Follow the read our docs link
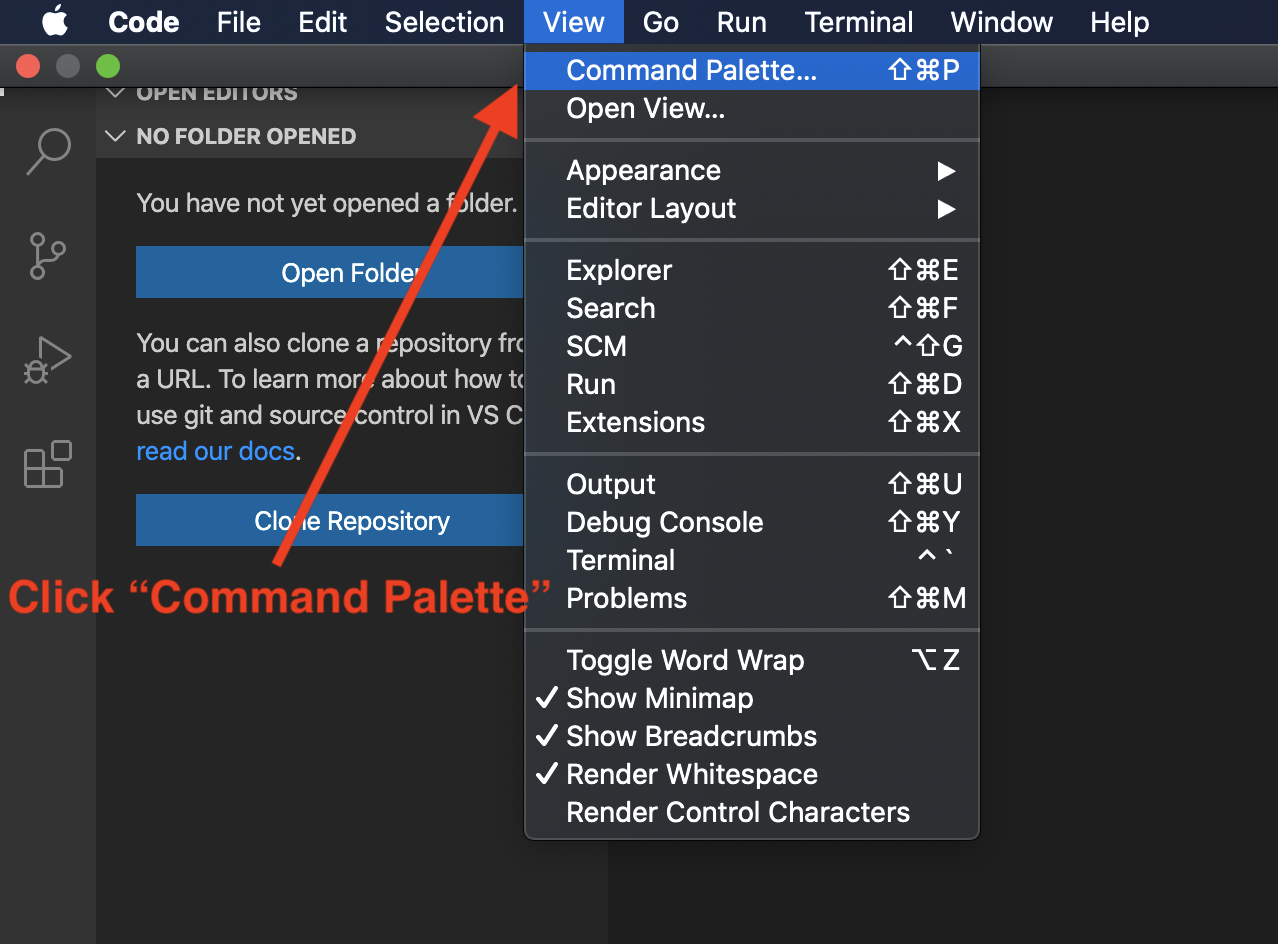 [215, 451]
